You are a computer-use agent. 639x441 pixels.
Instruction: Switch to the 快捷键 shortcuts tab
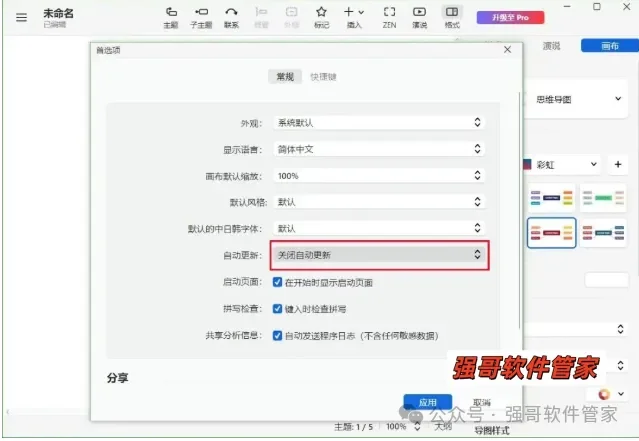[x=323, y=77]
